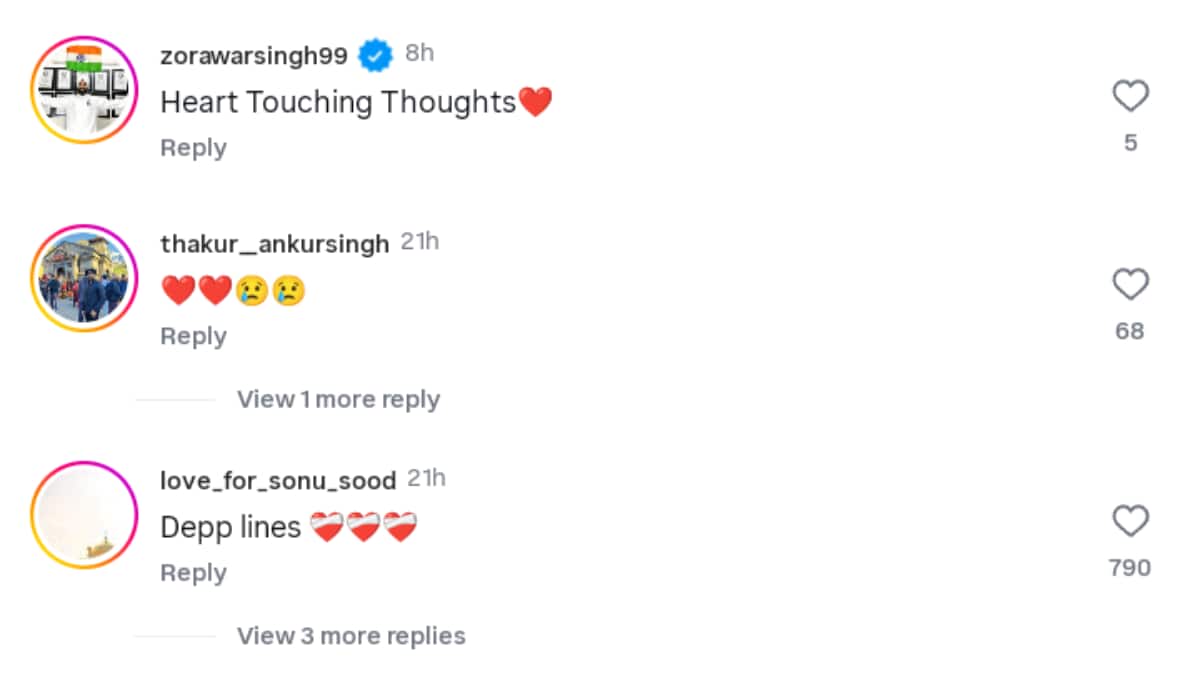Open the thakur_ankursingh username link
The image size is (1200, 675).
[x=274, y=244]
